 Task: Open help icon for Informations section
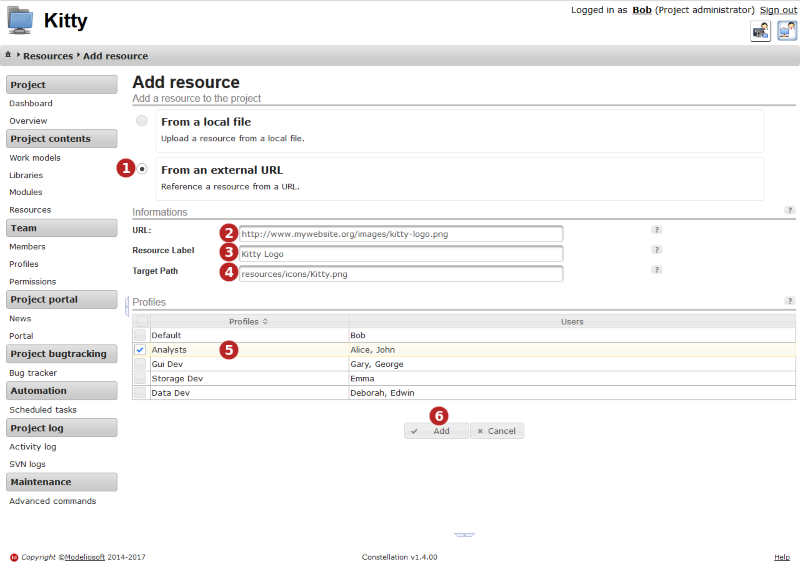click(790, 210)
